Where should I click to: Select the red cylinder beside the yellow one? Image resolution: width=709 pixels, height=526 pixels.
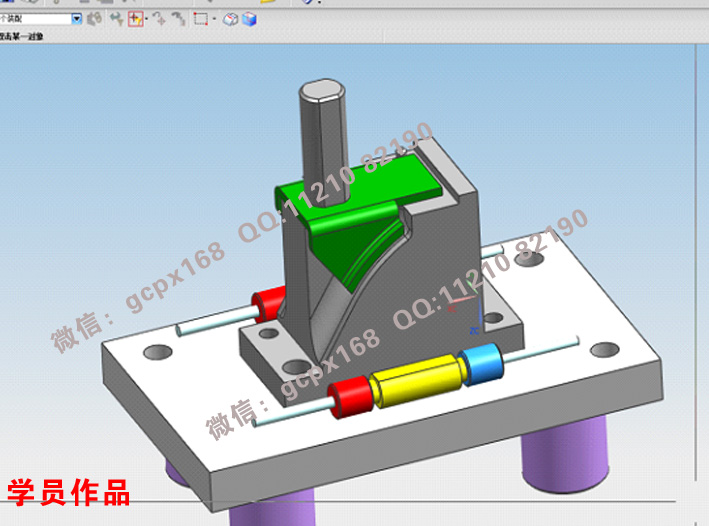point(351,396)
